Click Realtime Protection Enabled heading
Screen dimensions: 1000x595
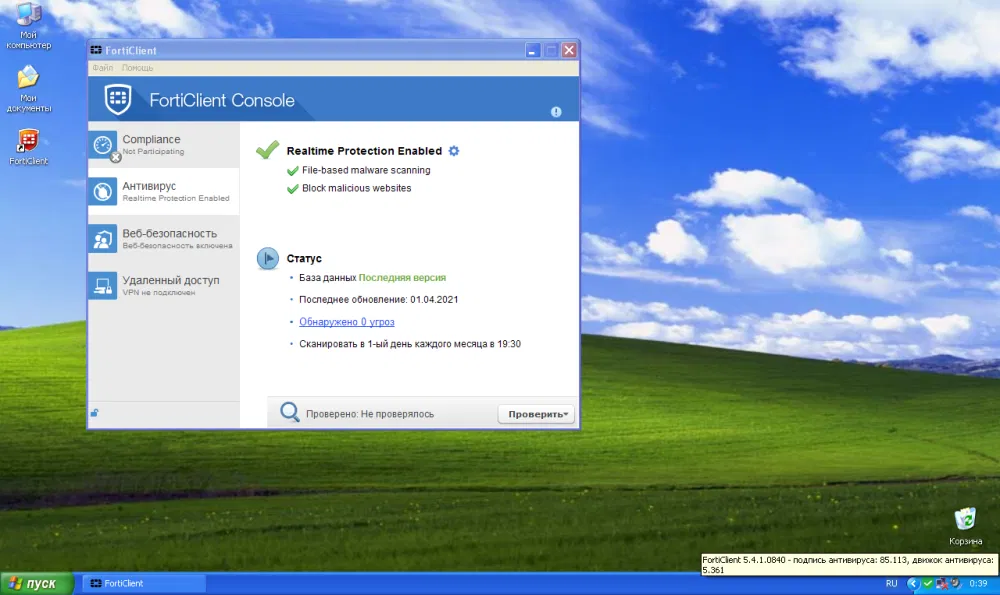pyautogui.click(x=364, y=151)
